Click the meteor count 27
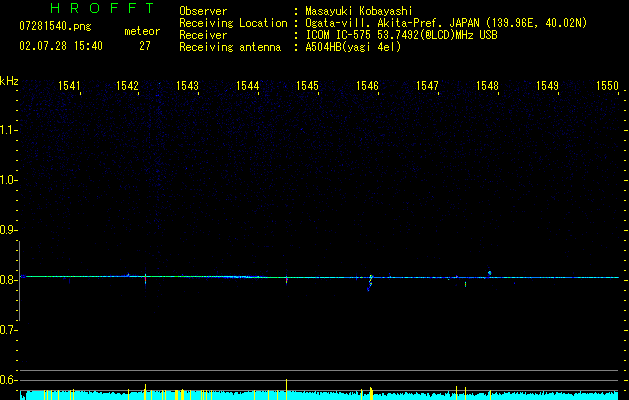Screen dimensions: 629x400 tap(145, 46)
